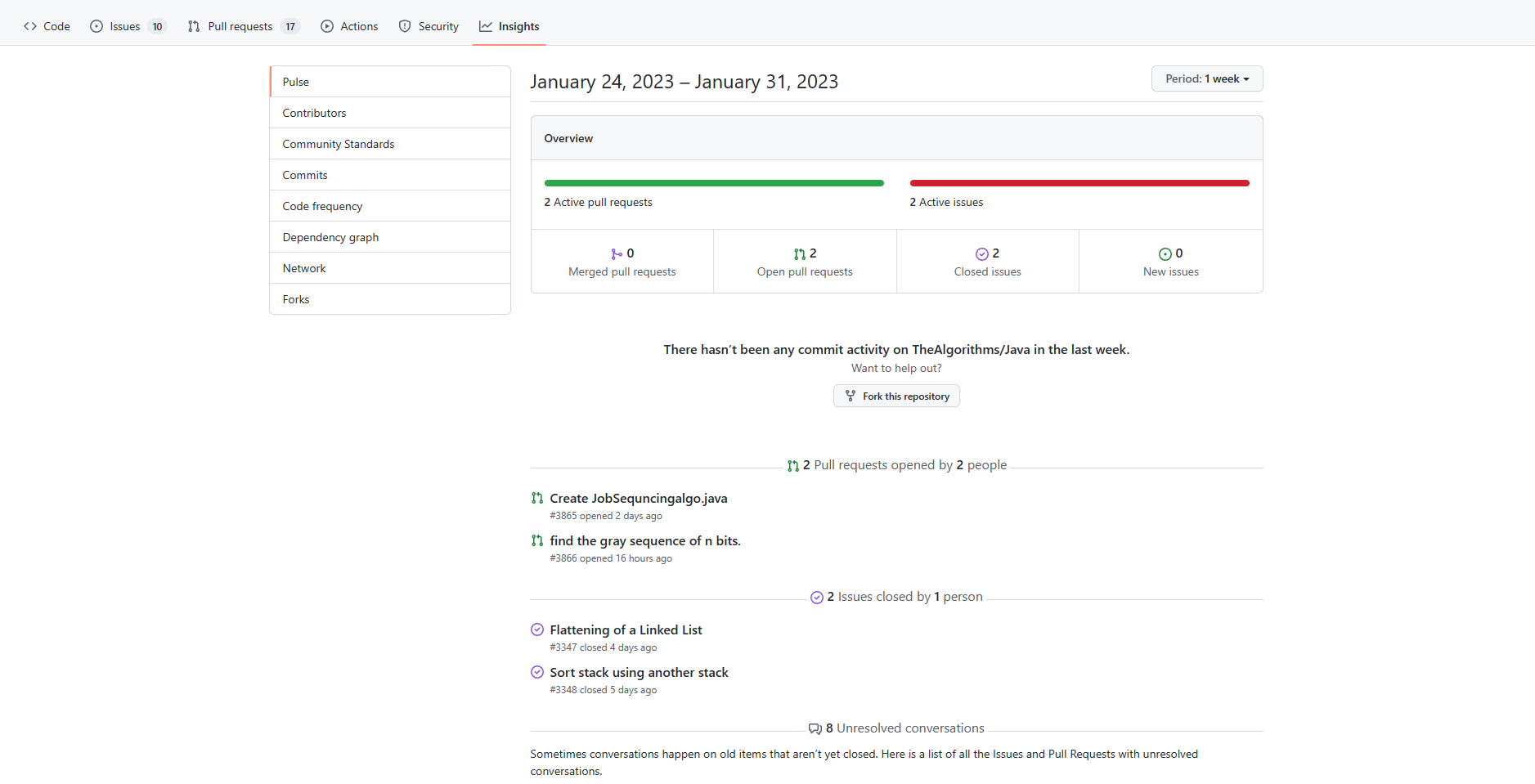Open Contributors in the sidebar

coord(390,113)
